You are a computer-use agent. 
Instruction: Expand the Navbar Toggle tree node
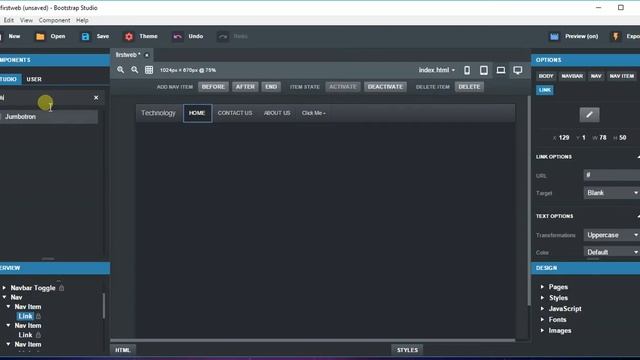(x=4, y=288)
